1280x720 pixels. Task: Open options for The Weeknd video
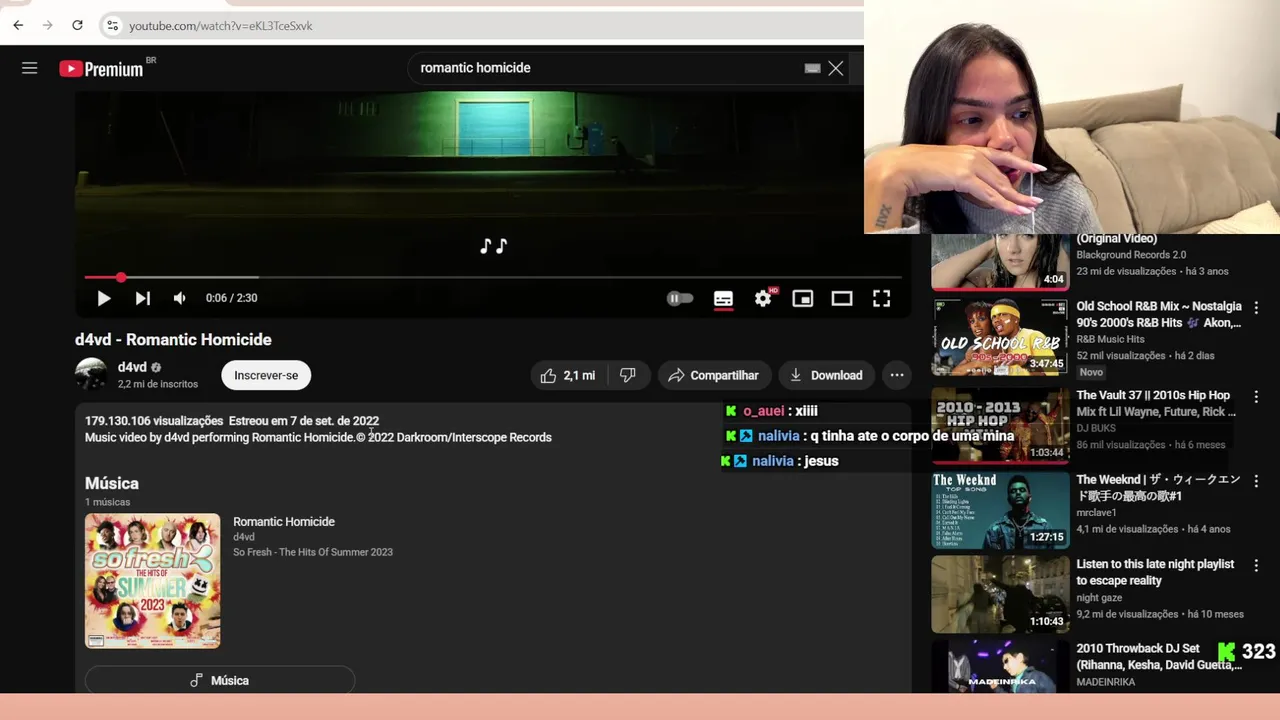coord(1257,481)
